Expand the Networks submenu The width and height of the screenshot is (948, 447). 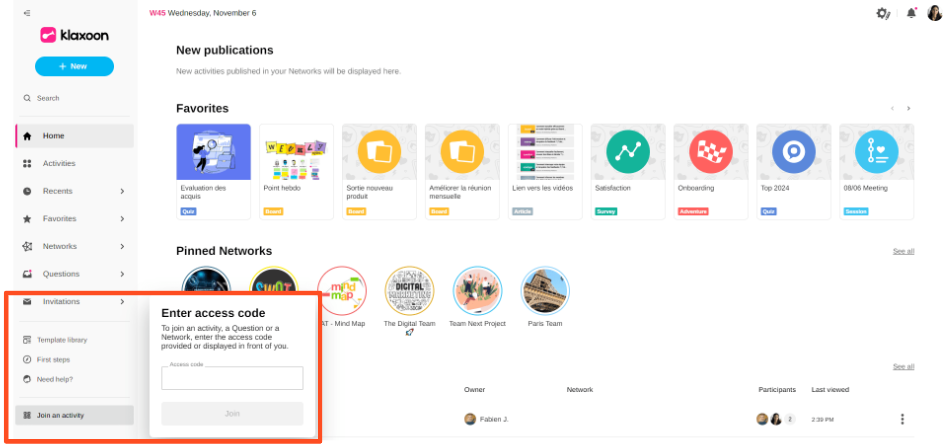tap(122, 246)
